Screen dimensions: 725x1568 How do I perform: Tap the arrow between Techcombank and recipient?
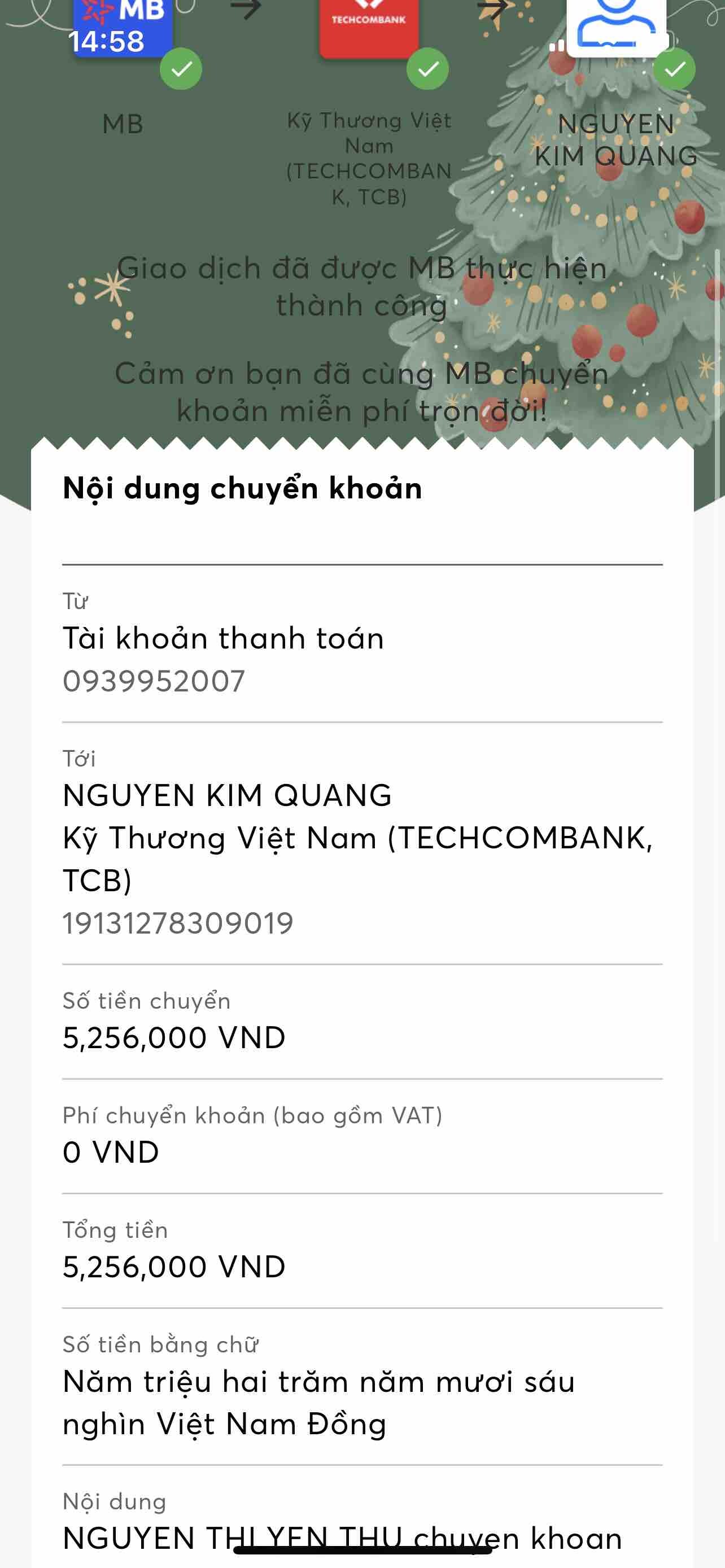(493, 8)
